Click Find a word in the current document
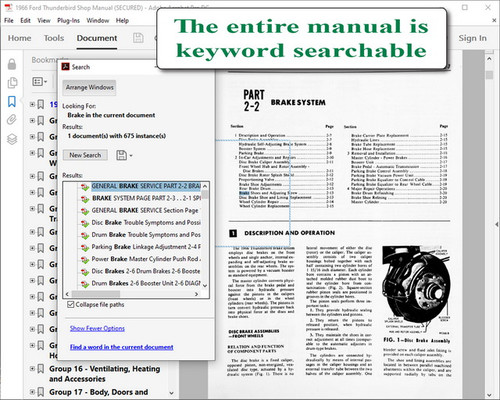The width and height of the screenshot is (500, 400). tap(121, 347)
